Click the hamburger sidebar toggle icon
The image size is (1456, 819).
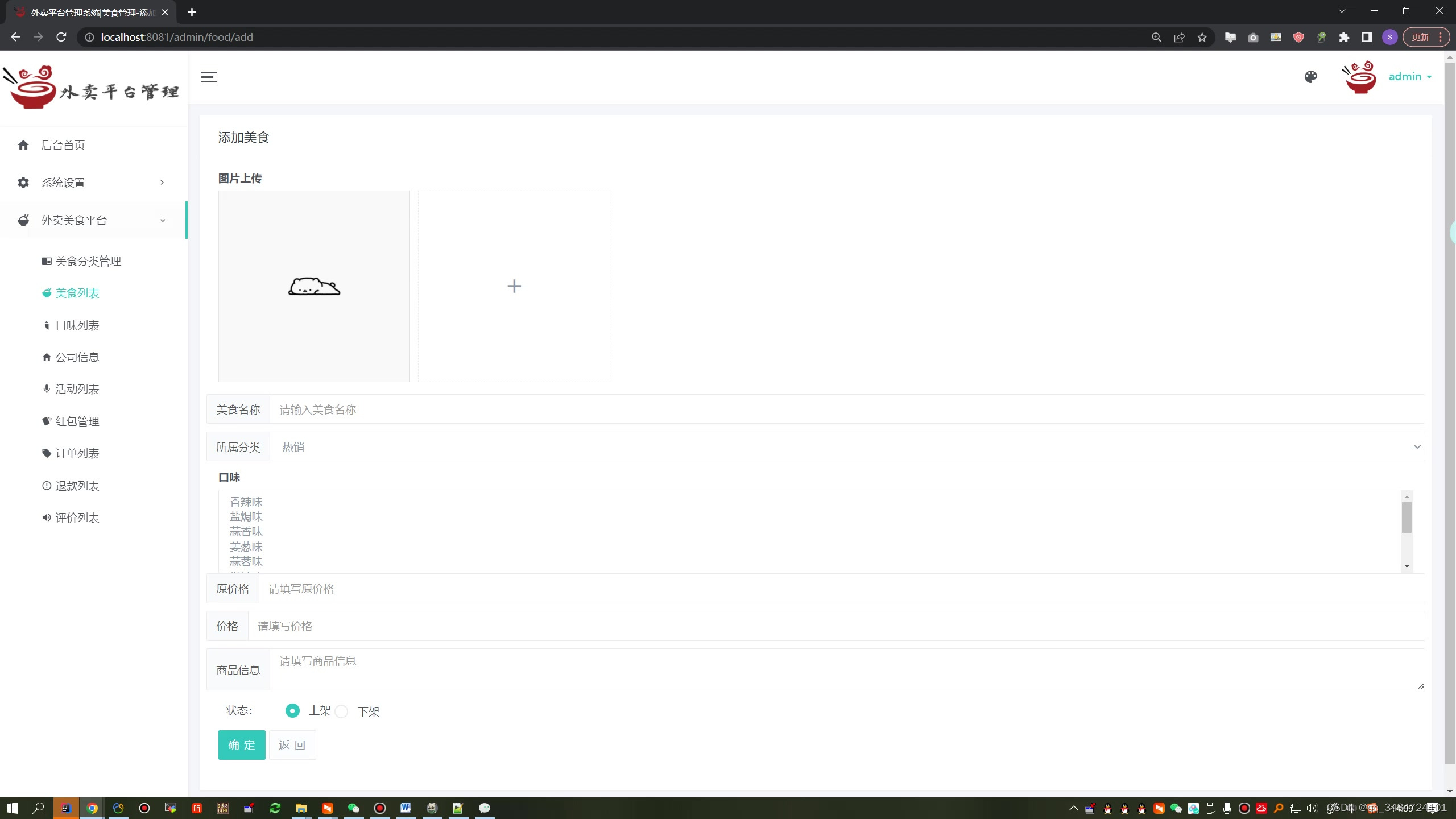tap(209, 77)
